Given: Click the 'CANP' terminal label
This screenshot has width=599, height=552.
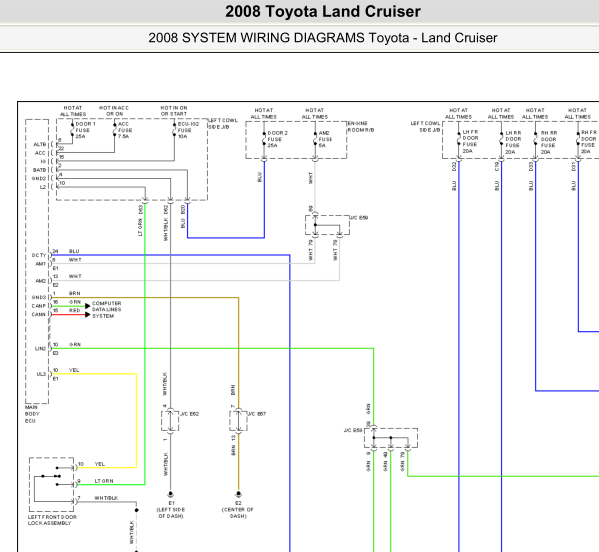Looking at the screenshot, I should 39,306.
